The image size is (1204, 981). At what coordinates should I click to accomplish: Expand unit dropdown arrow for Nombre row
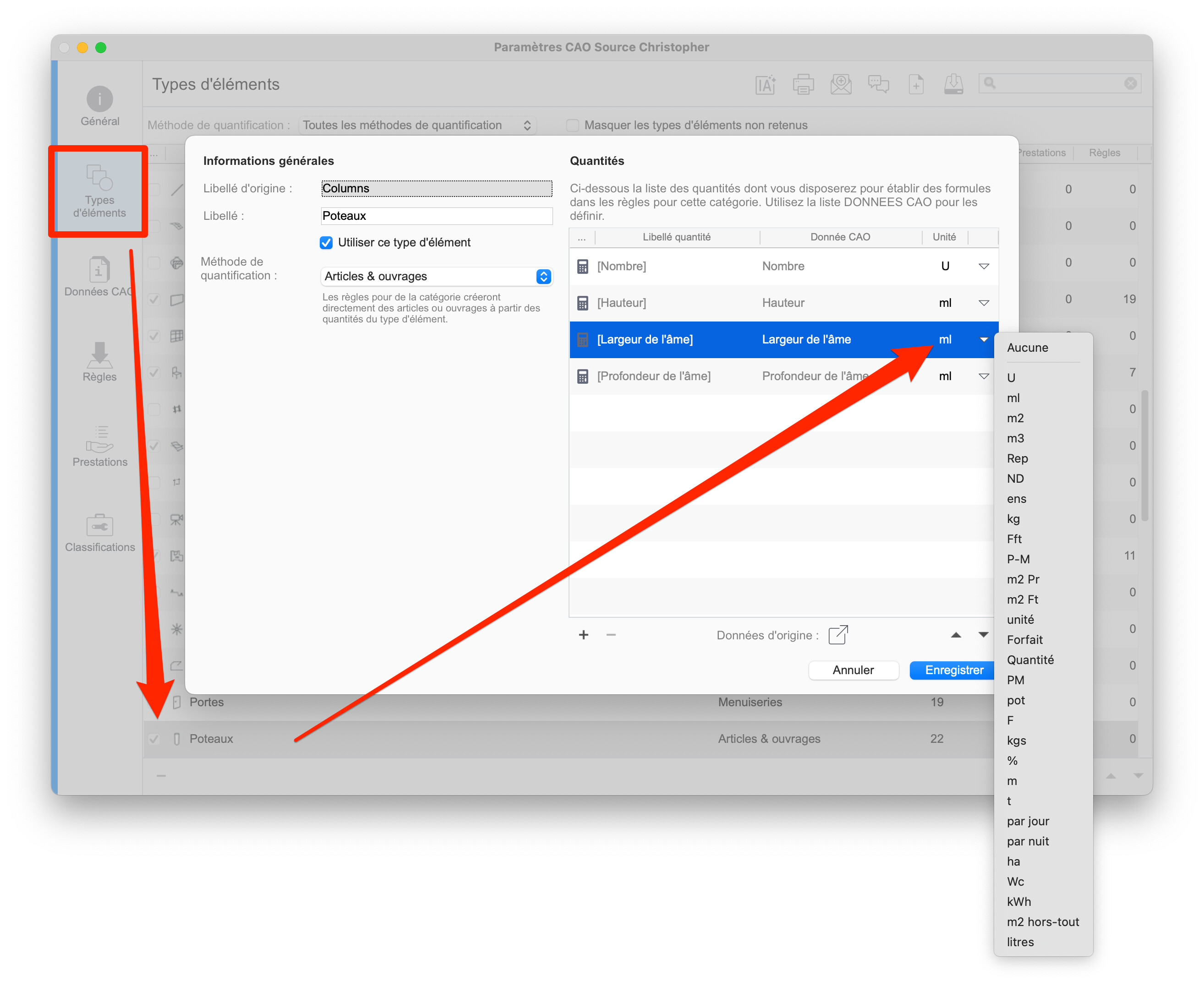pyautogui.click(x=984, y=266)
